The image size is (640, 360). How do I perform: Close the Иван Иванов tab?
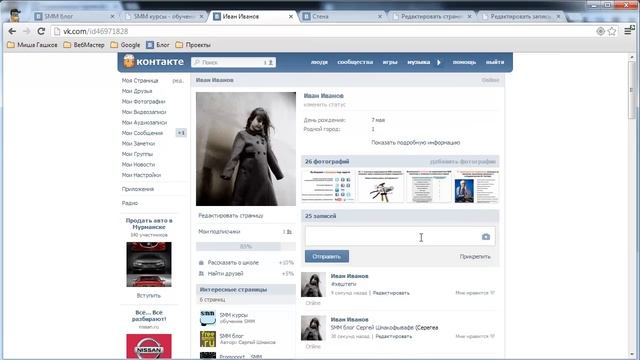pyautogui.click(x=291, y=16)
